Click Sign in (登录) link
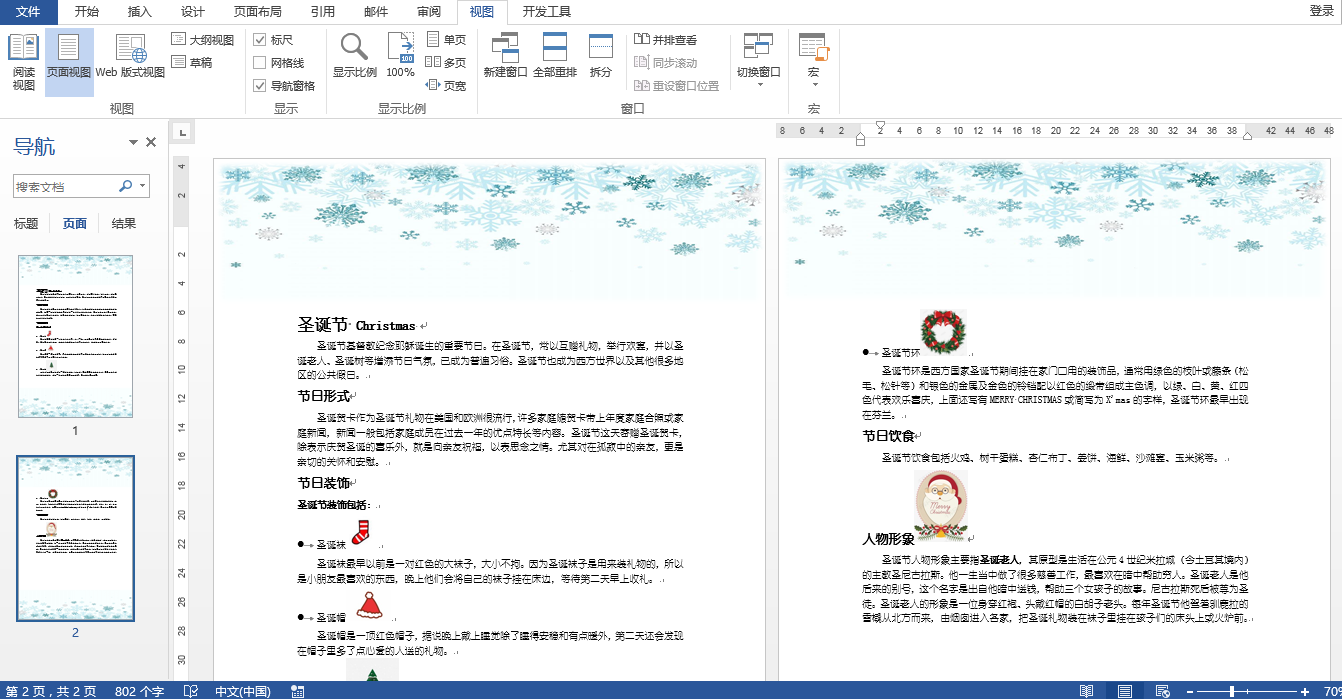The image size is (1342, 699). [1321, 11]
